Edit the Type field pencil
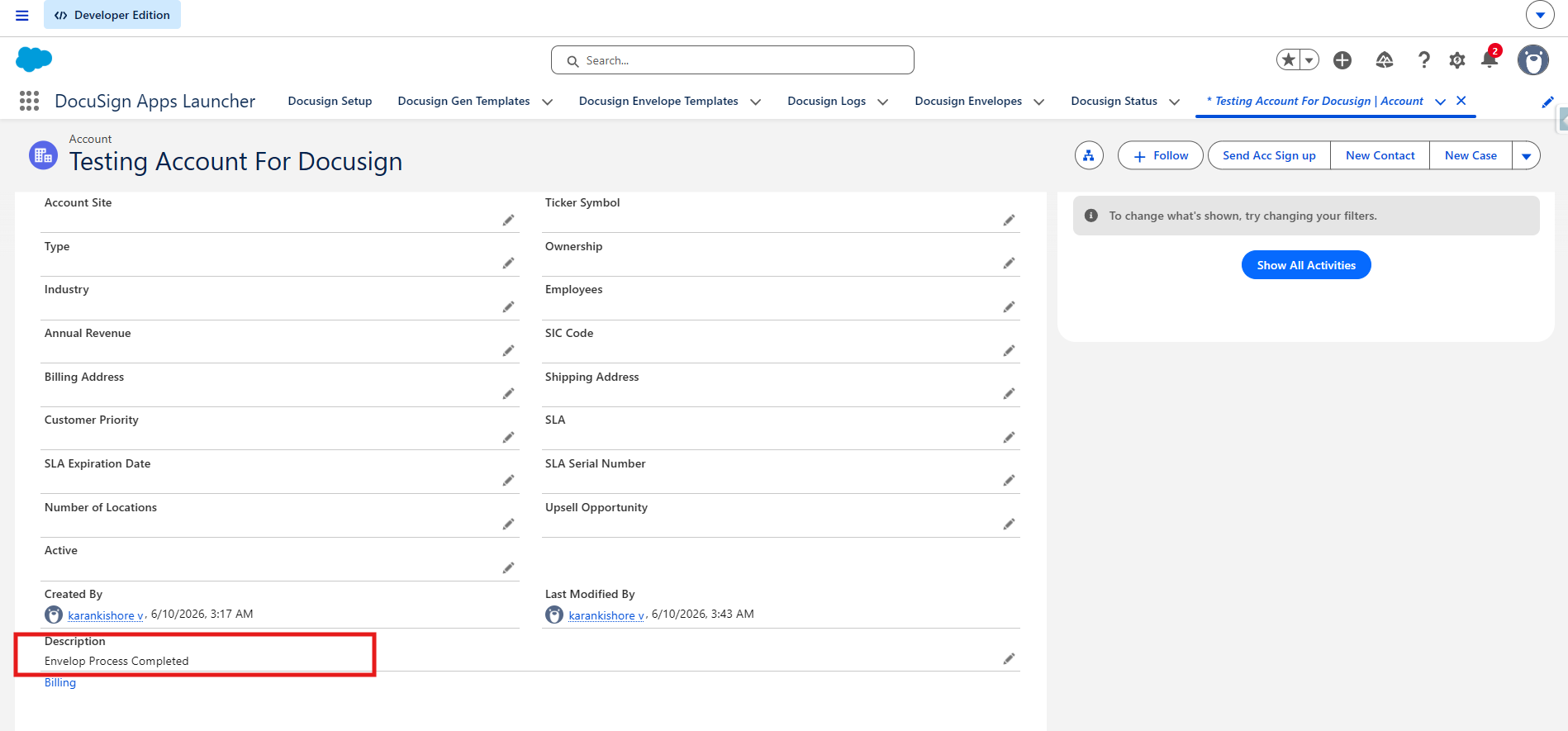Image resolution: width=1568 pixels, height=731 pixels. [x=508, y=263]
